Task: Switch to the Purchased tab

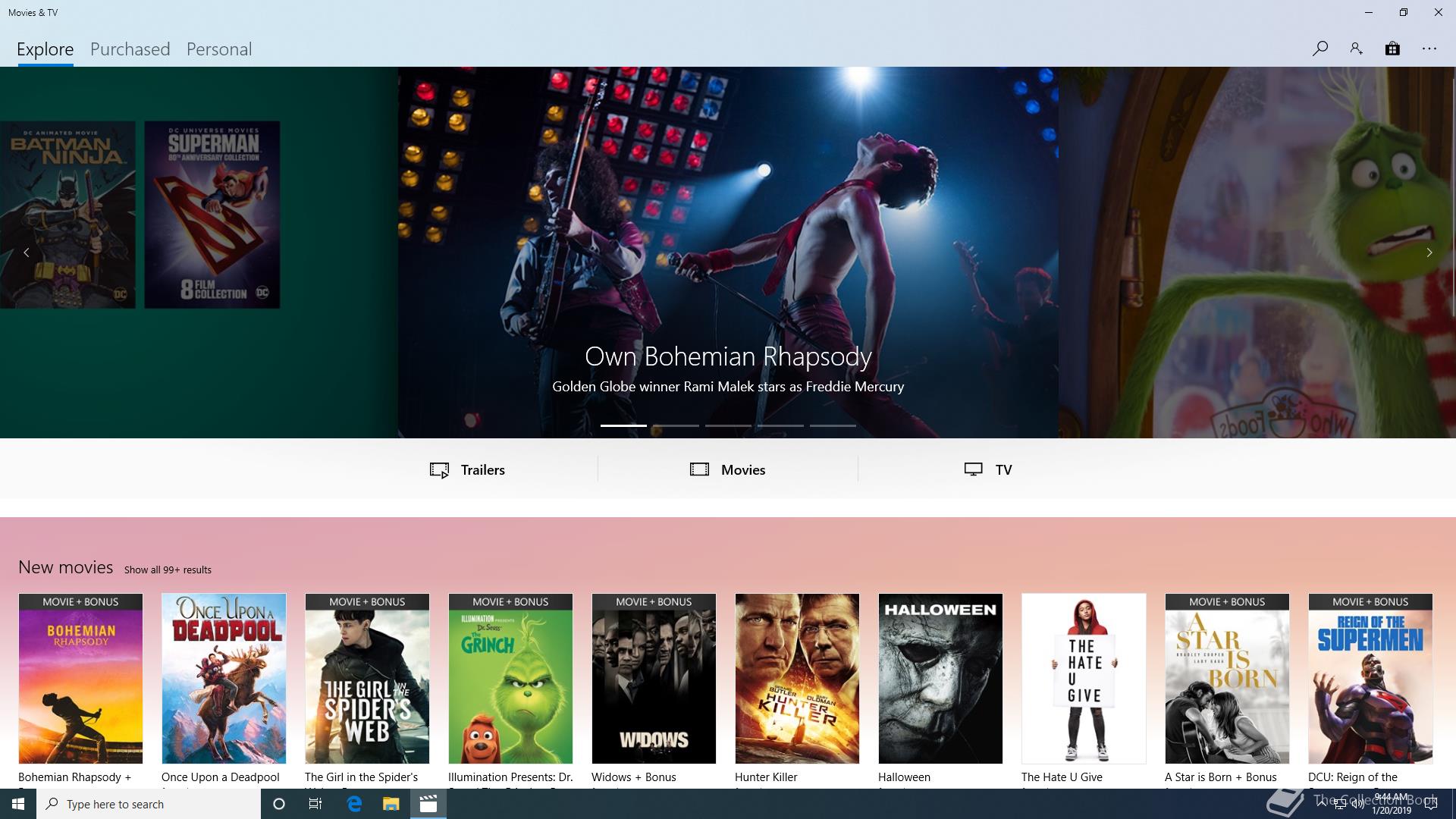Action: pos(130,49)
